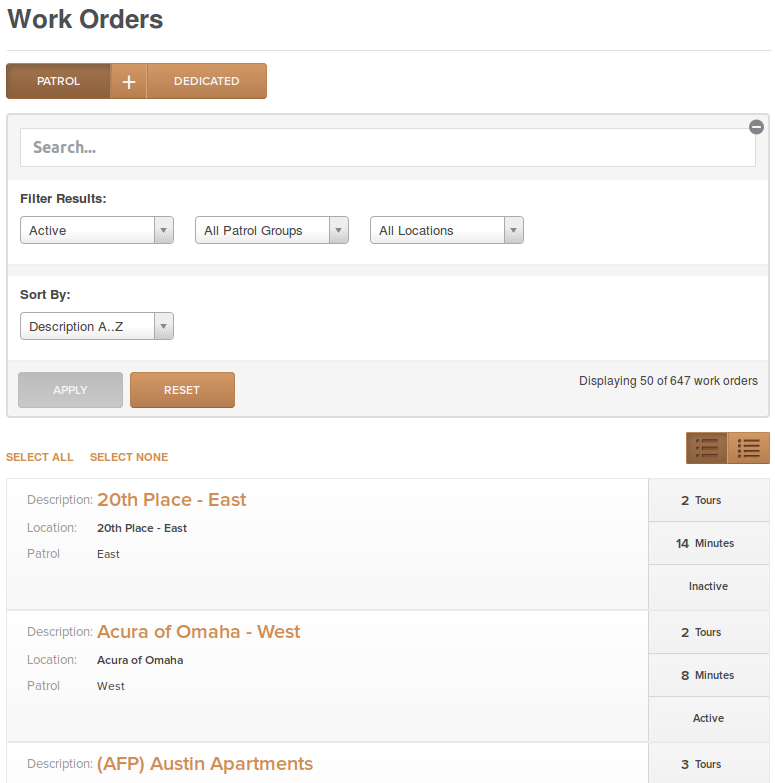The height and width of the screenshot is (783, 775).
Task: Open the DEDICATED tab
Action: (x=207, y=81)
